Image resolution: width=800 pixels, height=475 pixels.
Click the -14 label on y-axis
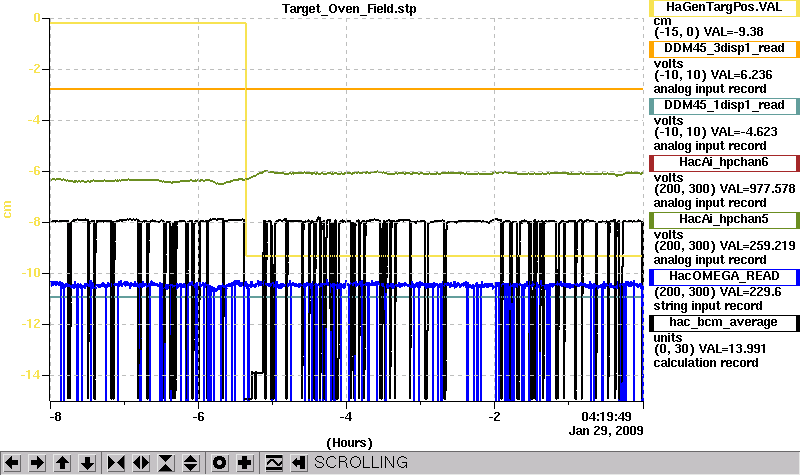coord(30,375)
